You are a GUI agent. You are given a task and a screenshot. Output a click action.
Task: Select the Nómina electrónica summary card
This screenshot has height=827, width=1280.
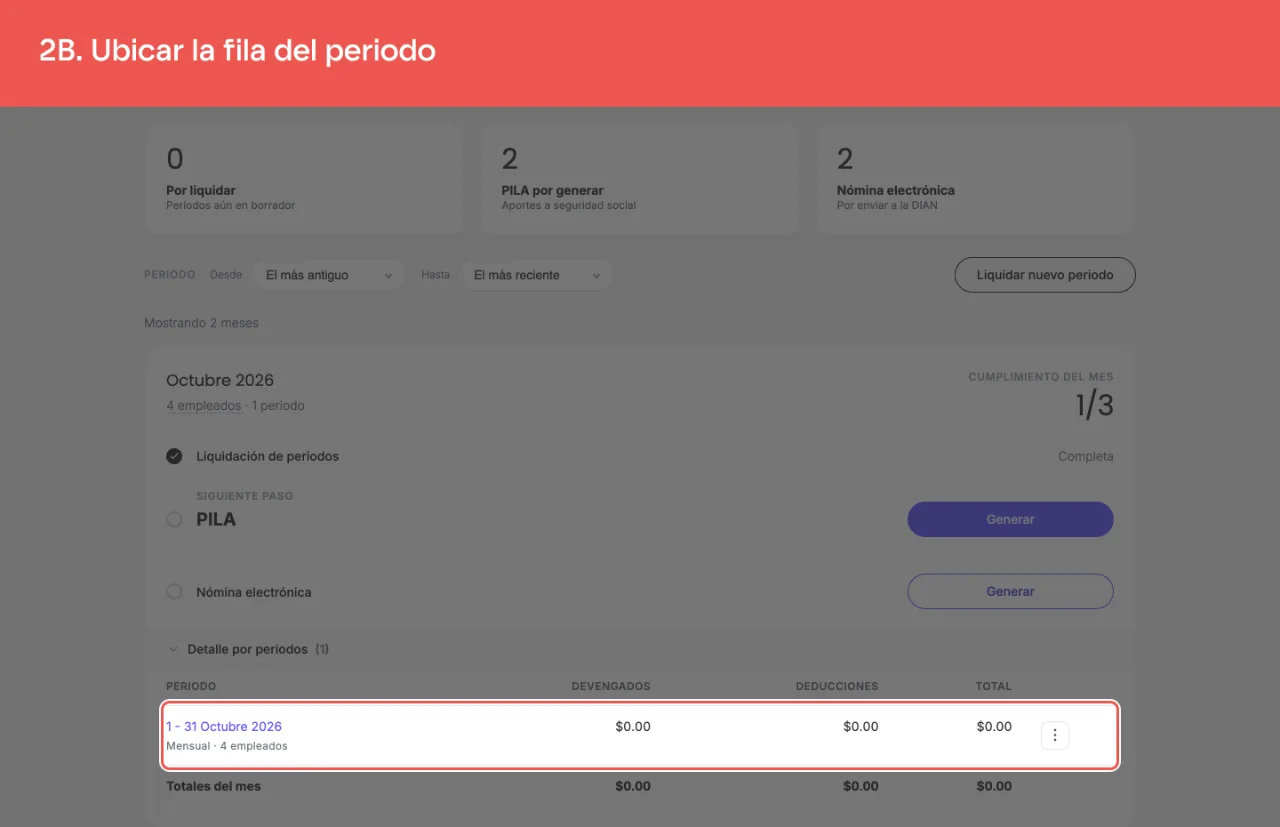[x=975, y=179]
